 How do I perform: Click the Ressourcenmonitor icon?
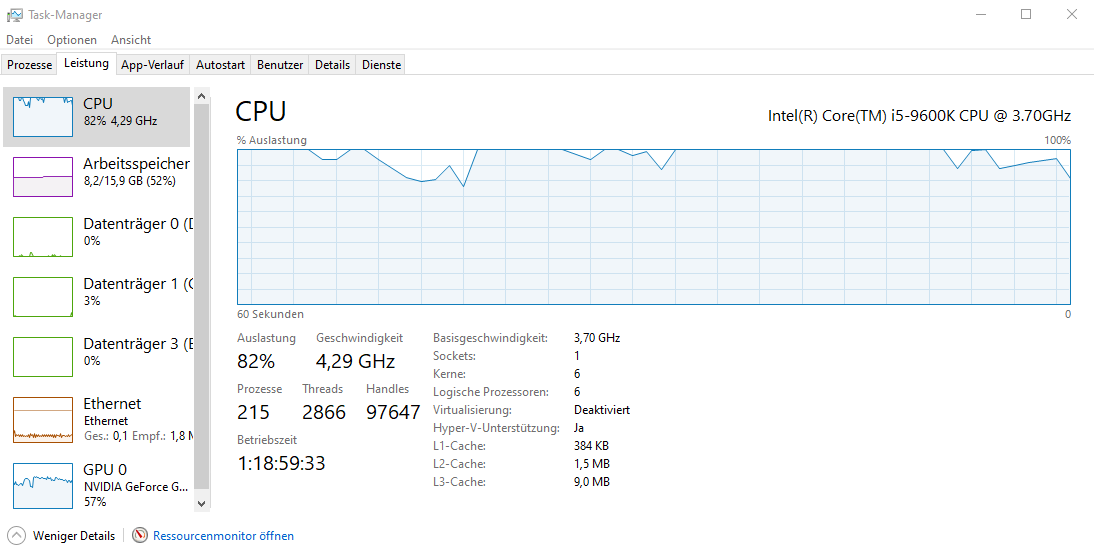point(140,536)
